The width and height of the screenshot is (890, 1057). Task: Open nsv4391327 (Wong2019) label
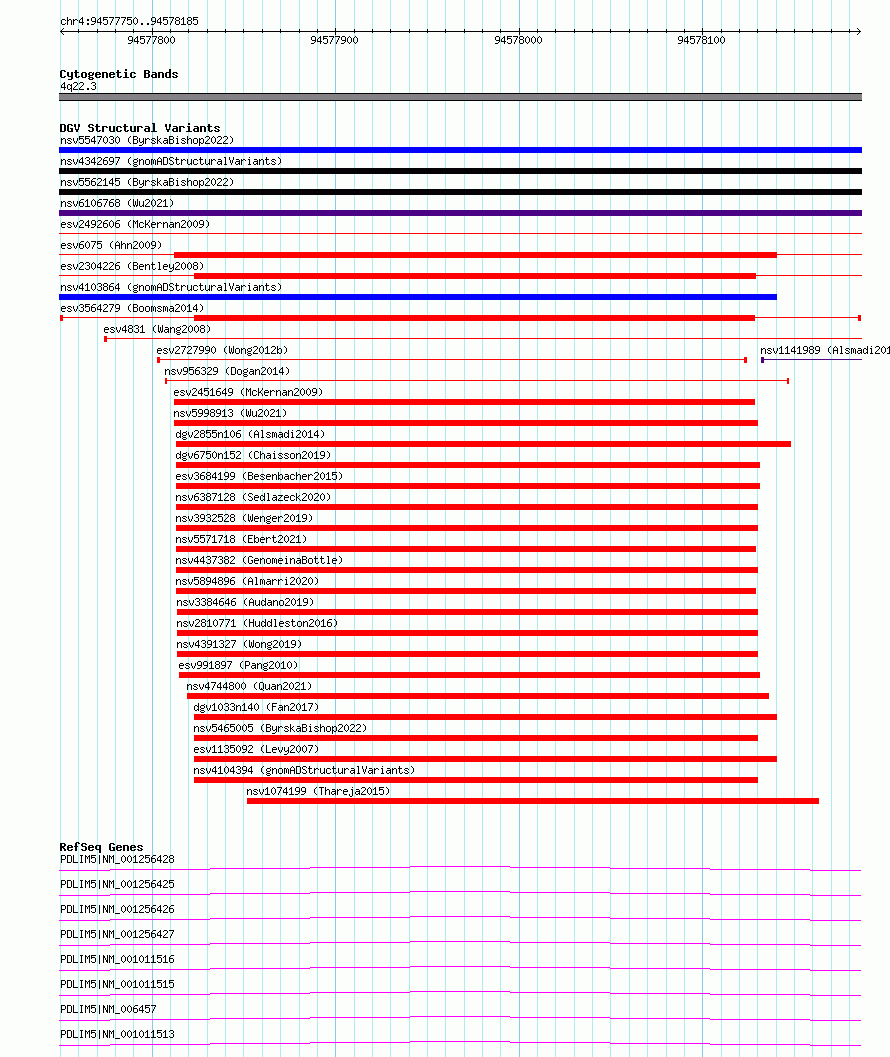(x=239, y=644)
